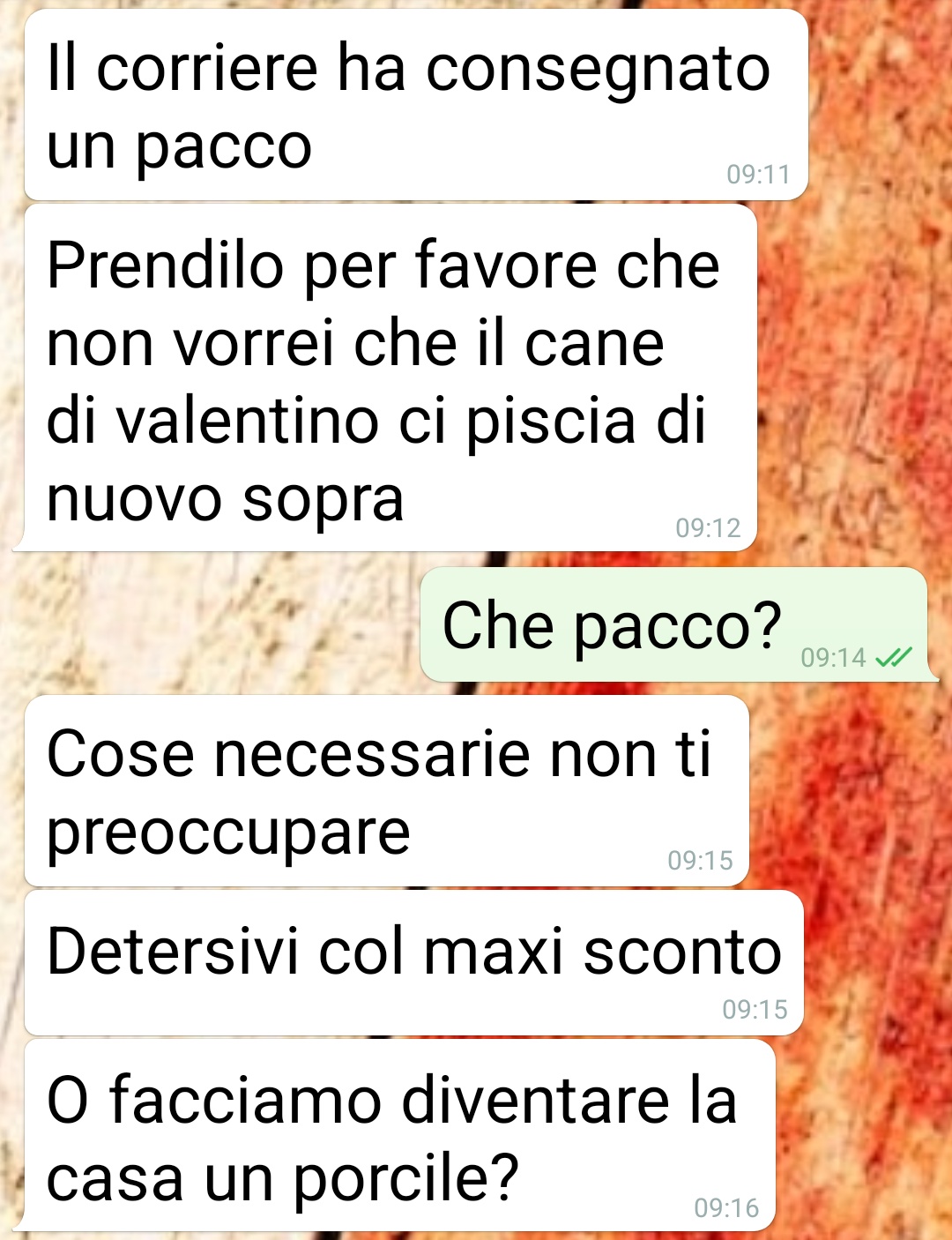952x1240 pixels.
Task: Click the 09:11 timestamp on first message
Action: tap(758, 175)
